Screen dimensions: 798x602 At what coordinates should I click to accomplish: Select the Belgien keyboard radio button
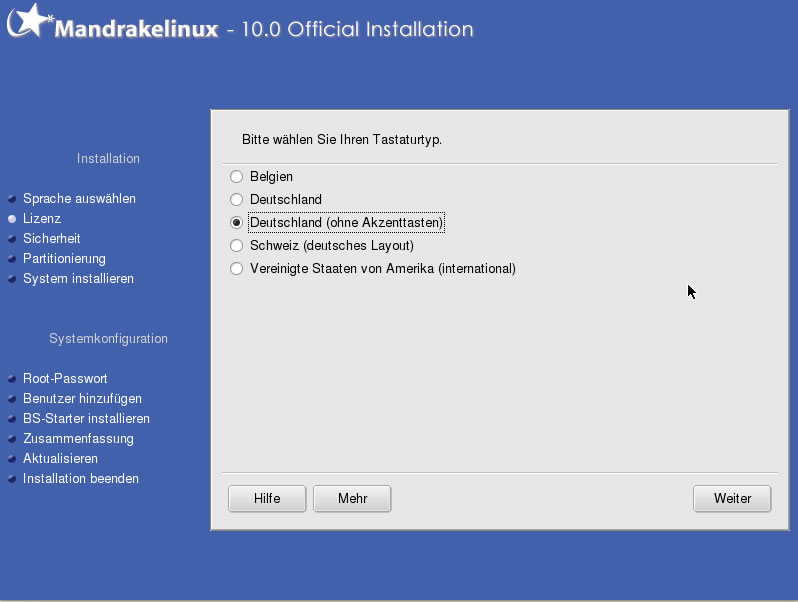pos(236,177)
